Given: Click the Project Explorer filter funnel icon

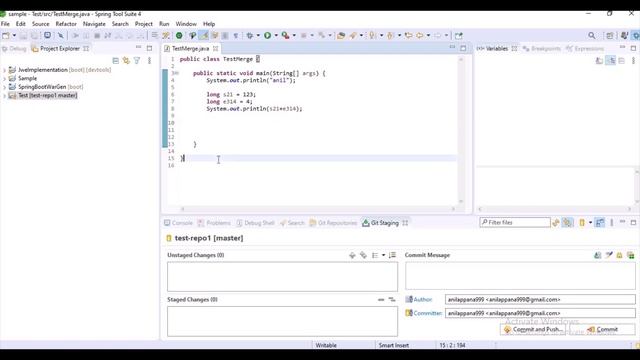Looking at the screenshot, I should coord(137,61).
